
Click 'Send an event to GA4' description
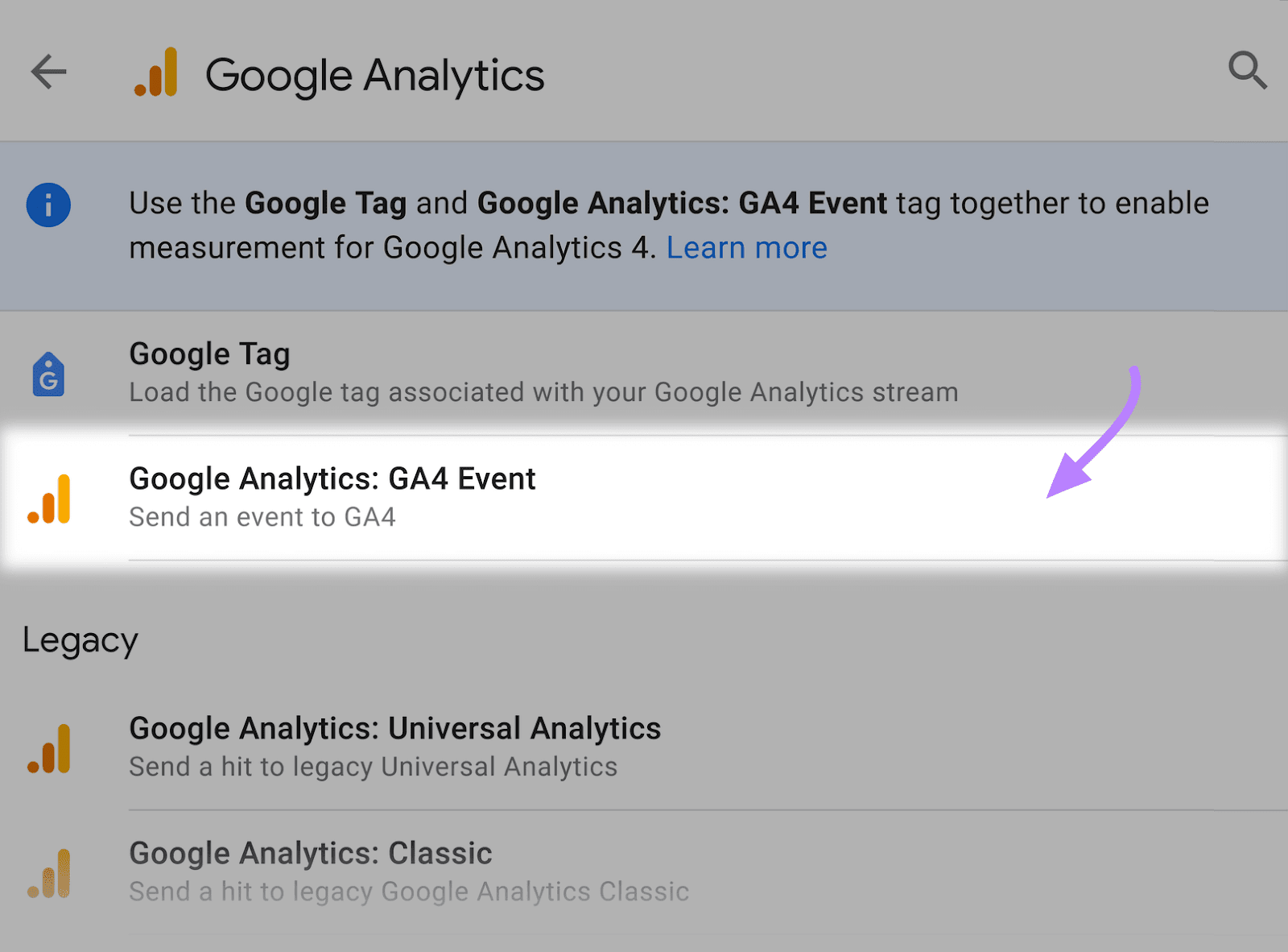[x=262, y=517]
